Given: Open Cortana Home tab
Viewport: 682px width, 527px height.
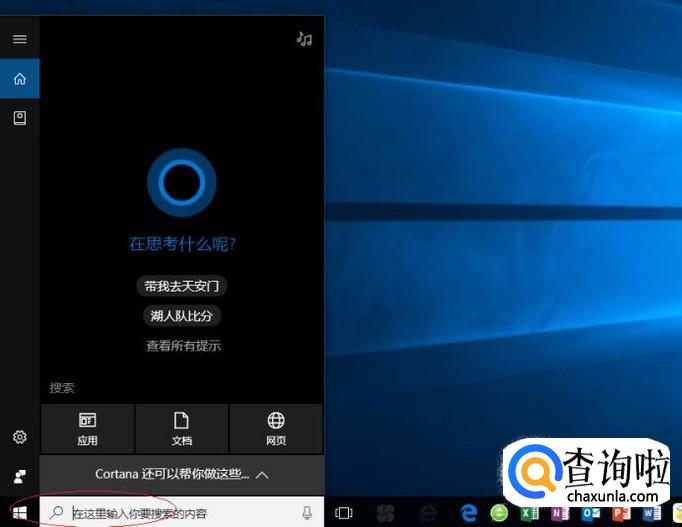Looking at the screenshot, I should (x=20, y=79).
